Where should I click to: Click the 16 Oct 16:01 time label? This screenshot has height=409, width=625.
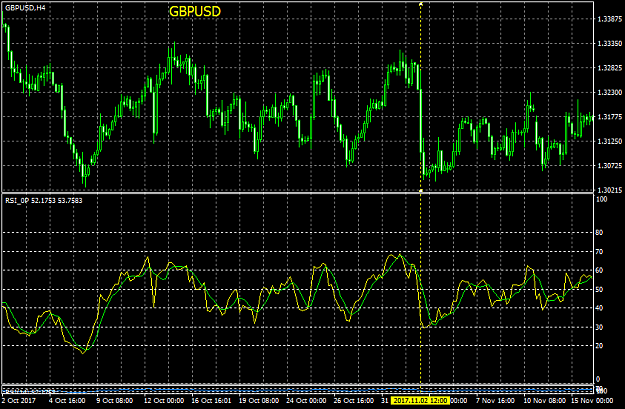pos(211,401)
